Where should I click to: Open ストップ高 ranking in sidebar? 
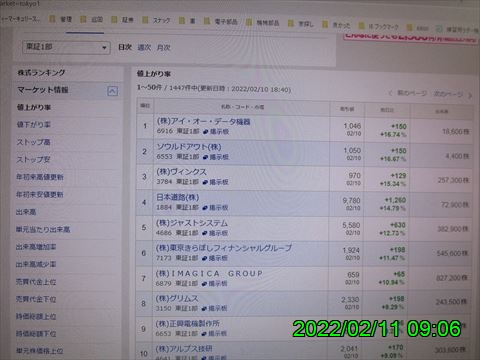33,142
